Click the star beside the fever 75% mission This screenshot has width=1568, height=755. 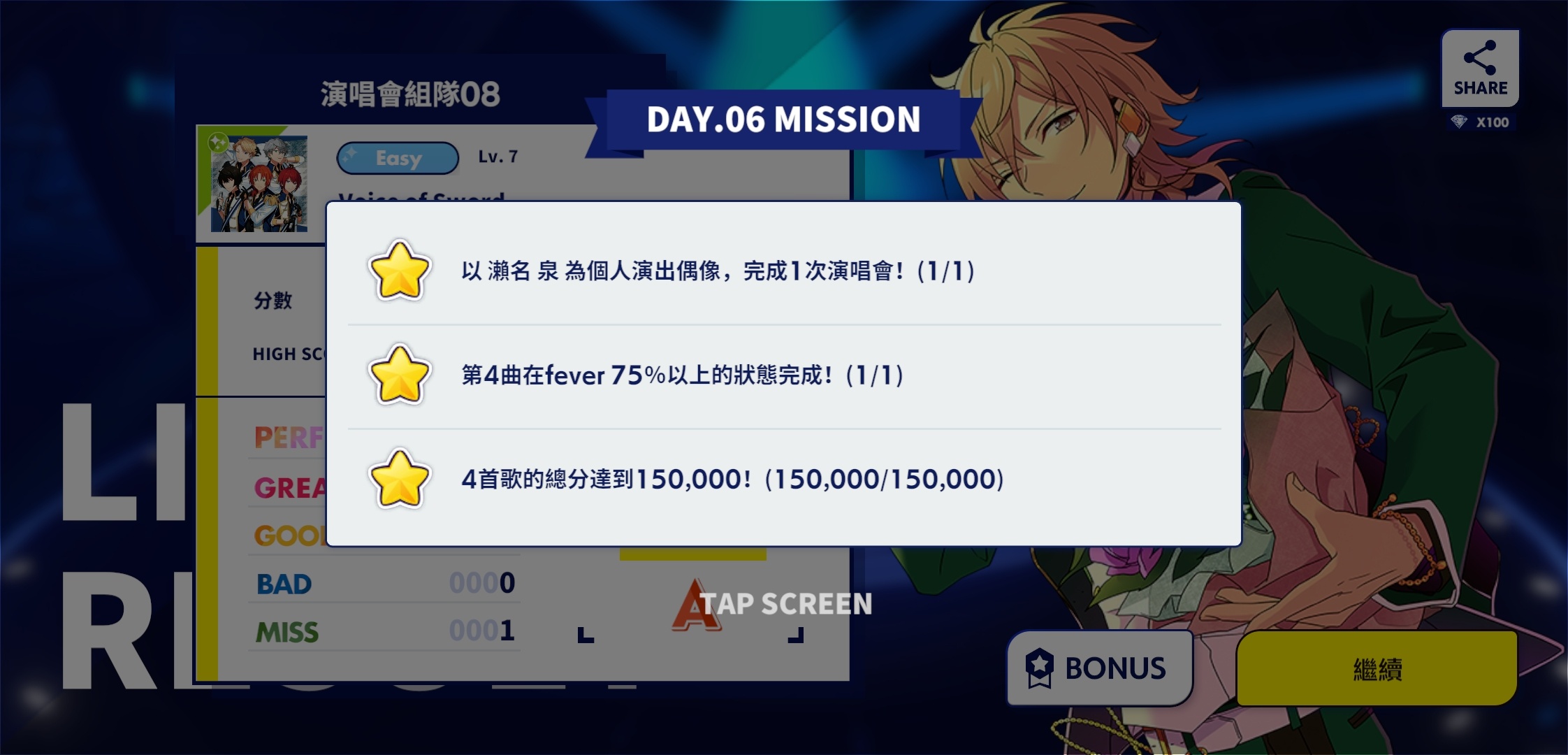[x=399, y=375]
